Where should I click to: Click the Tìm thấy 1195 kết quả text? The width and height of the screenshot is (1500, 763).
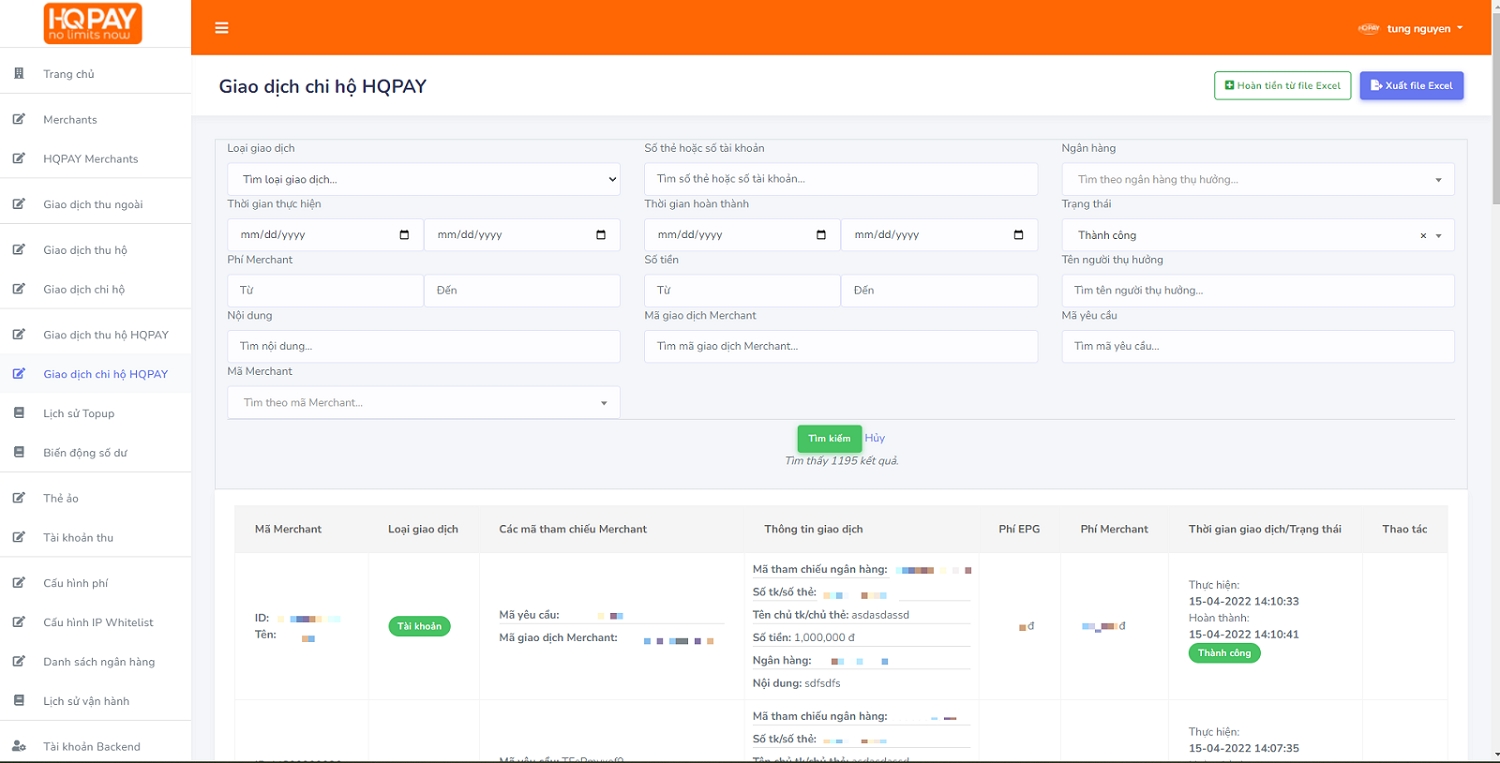(x=842, y=461)
